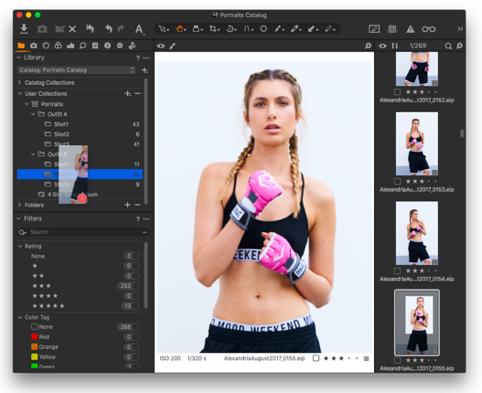Check the selection box under the 0154 thumbnail
482x393 pixels.
[x=397, y=271]
